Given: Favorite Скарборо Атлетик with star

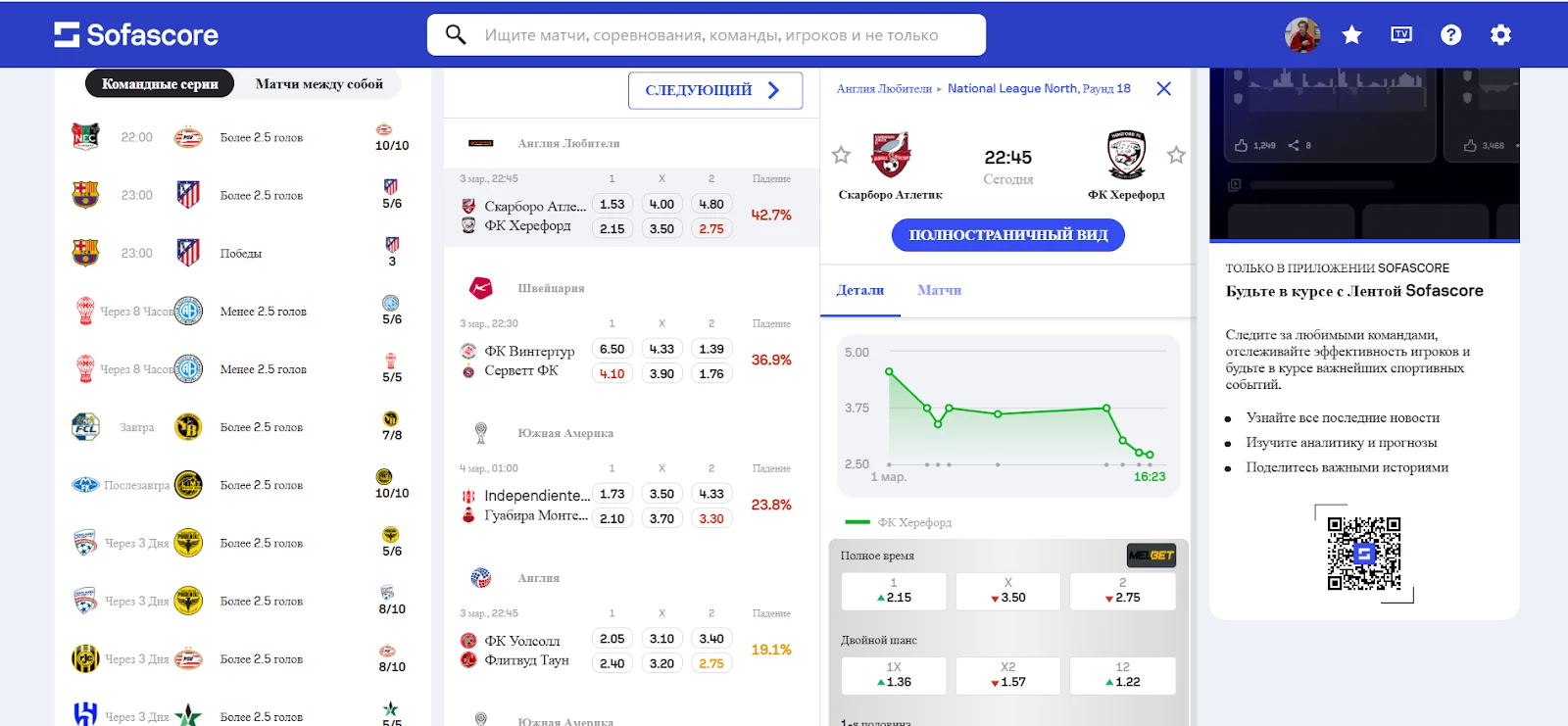Looking at the screenshot, I should [x=841, y=155].
